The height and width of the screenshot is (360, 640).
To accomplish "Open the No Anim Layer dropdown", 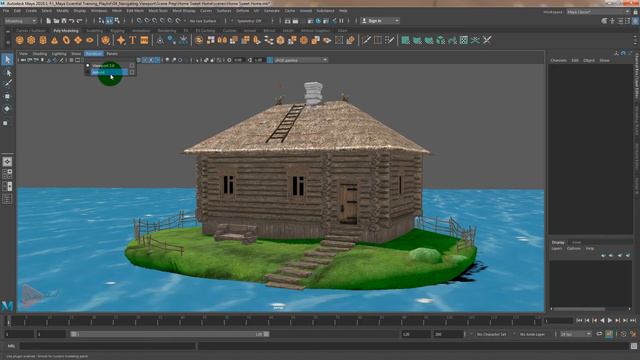I will click(534, 334).
